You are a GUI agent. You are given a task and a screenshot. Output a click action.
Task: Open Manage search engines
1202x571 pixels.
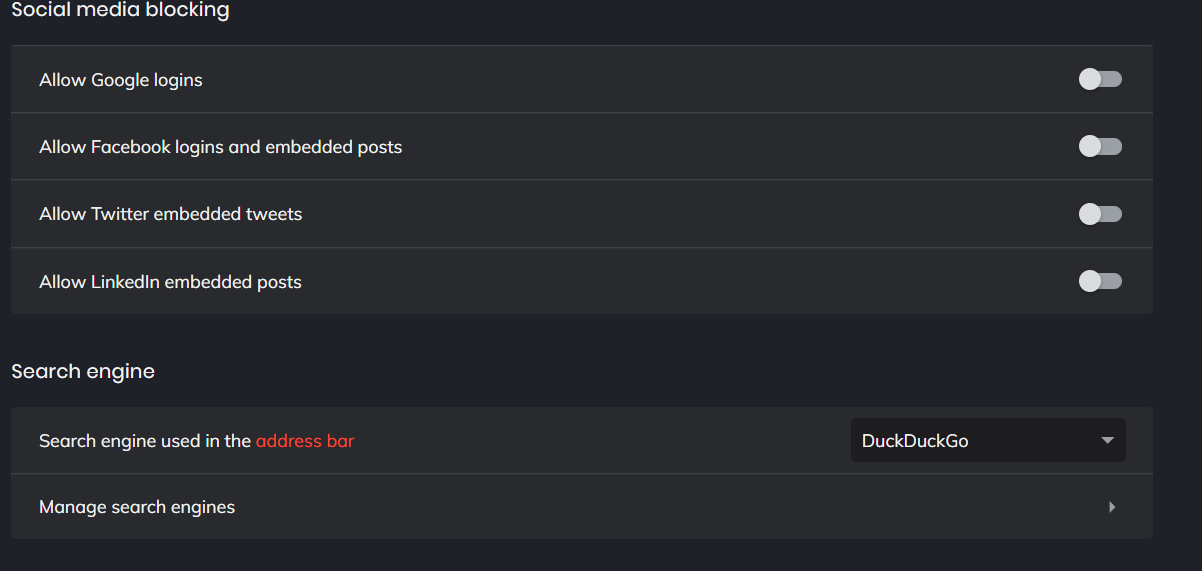(137, 507)
